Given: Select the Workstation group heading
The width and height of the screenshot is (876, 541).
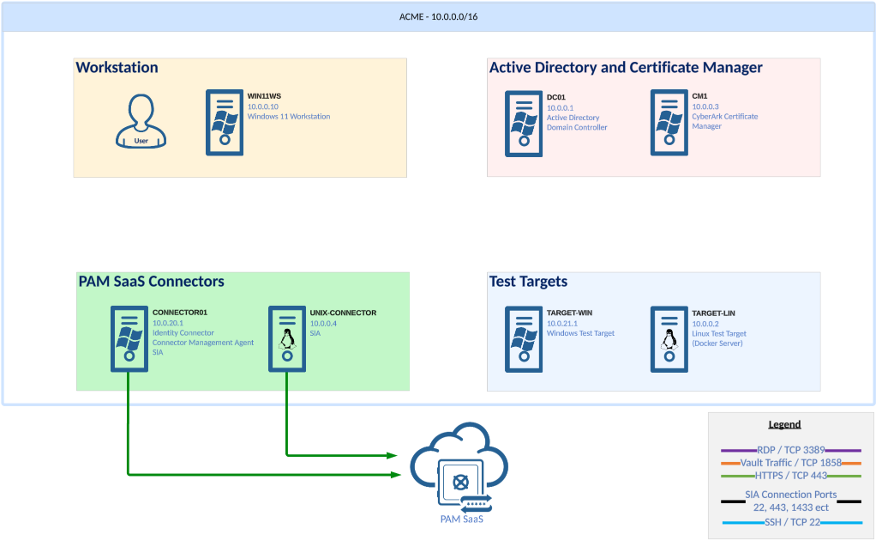Looking at the screenshot, I should click(x=117, y=68).
